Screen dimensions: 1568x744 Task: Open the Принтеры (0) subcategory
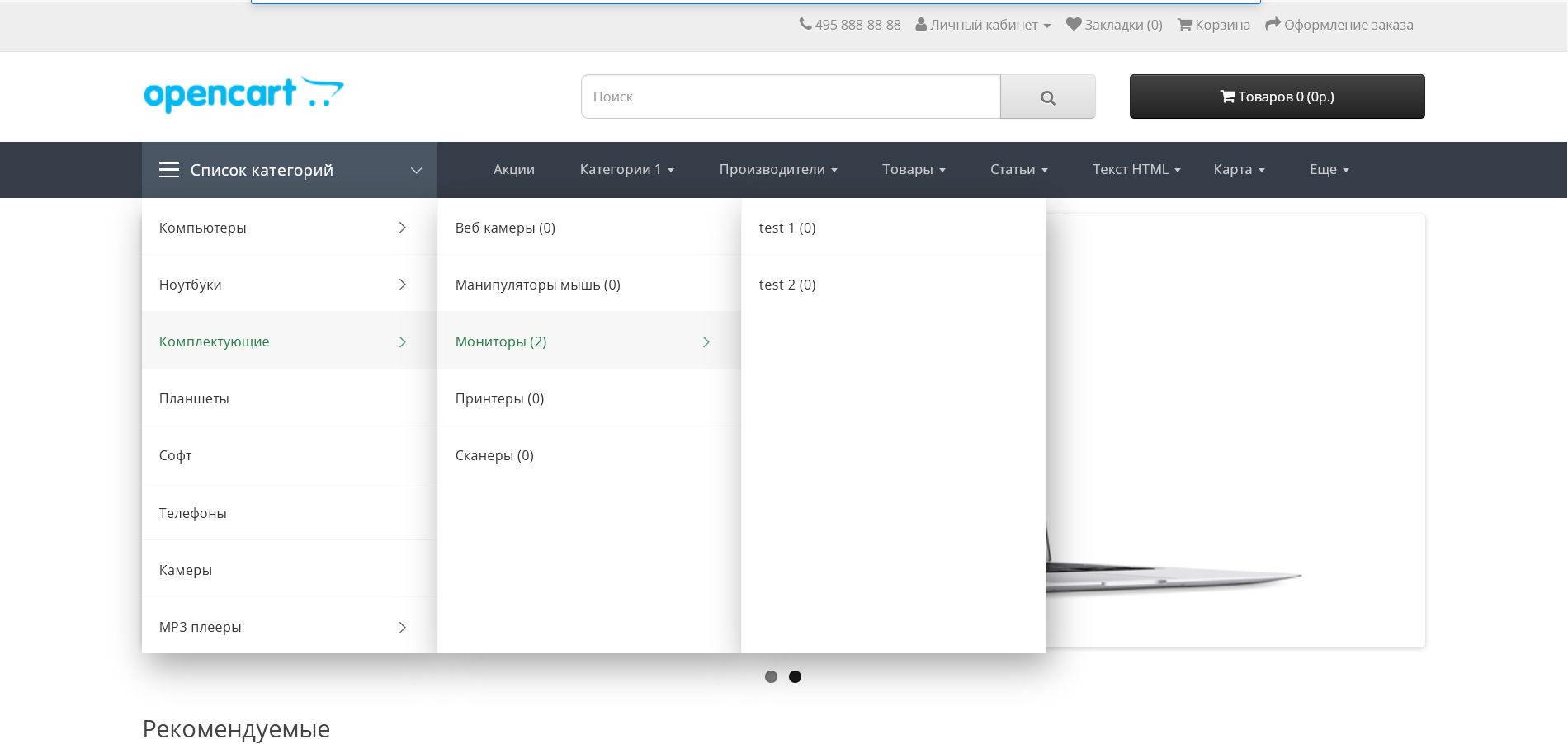pyautogui.click(x=589, y=398)
